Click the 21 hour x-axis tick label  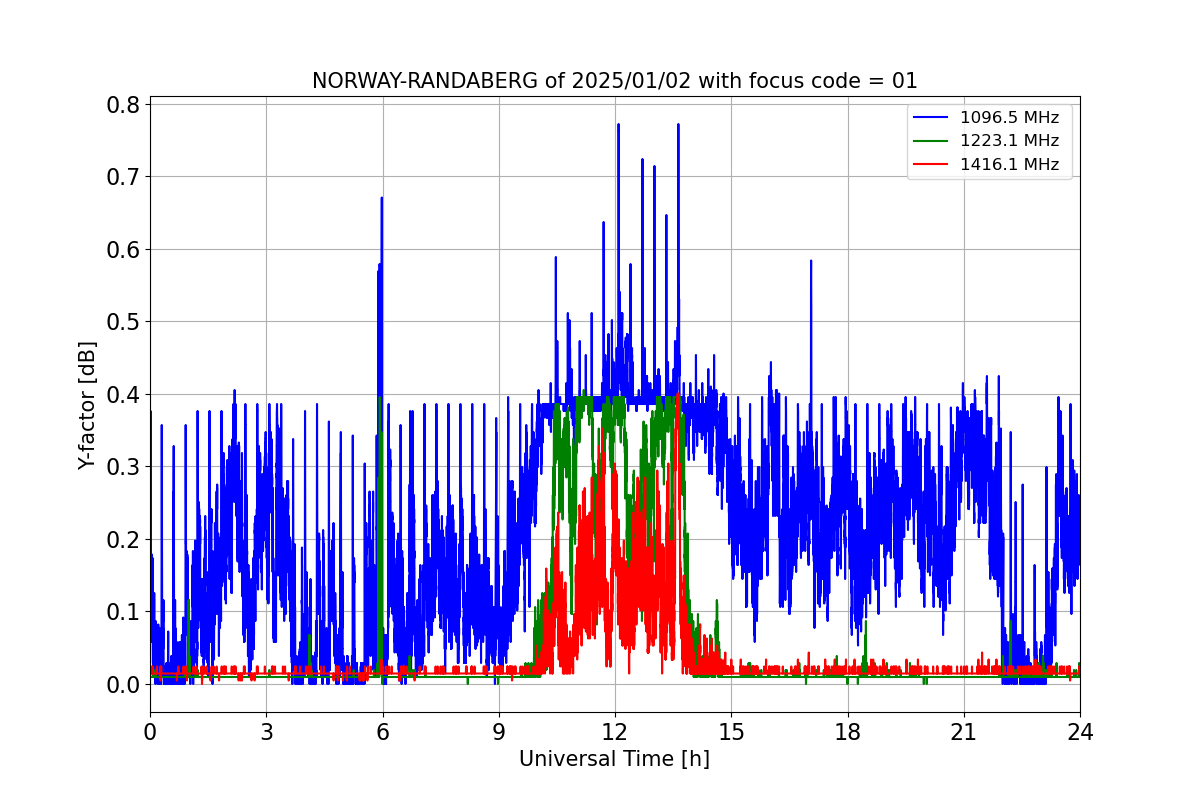(x=964, y=732)
